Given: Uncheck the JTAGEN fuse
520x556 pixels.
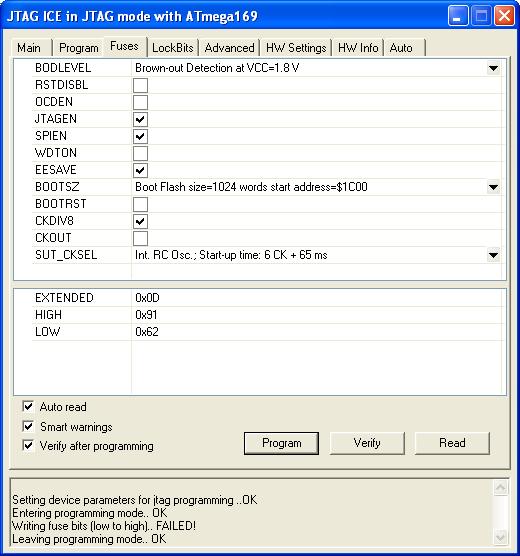Looking at the screenshot, I should pos(140,119).
